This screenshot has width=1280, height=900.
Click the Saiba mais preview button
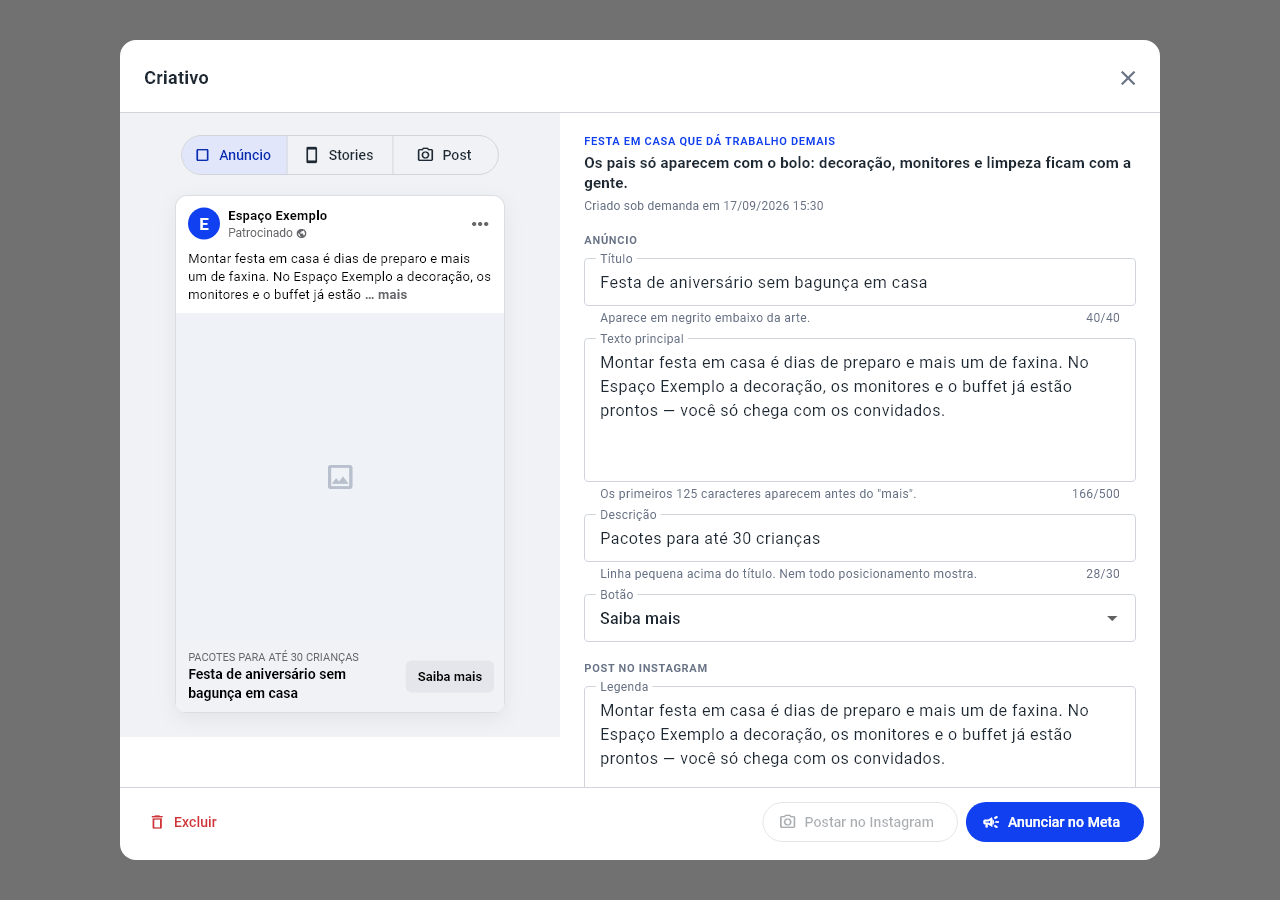pyautogui.click(x=450, y=677)
